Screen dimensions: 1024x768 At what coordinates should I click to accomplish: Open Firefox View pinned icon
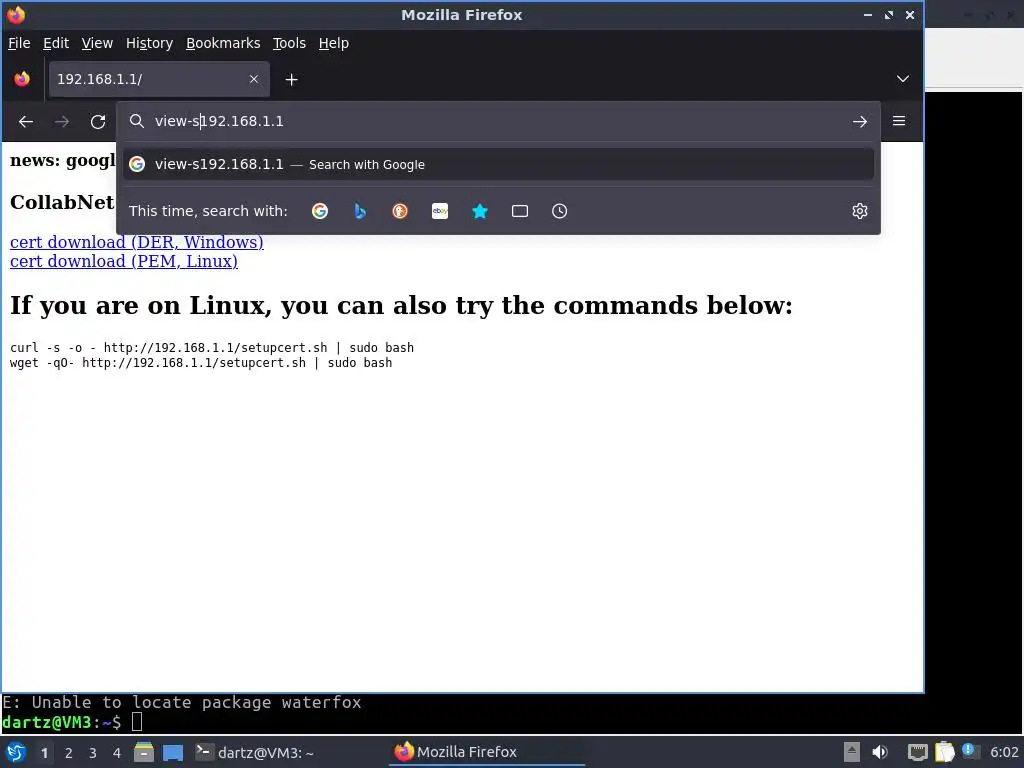click(22, 79)
